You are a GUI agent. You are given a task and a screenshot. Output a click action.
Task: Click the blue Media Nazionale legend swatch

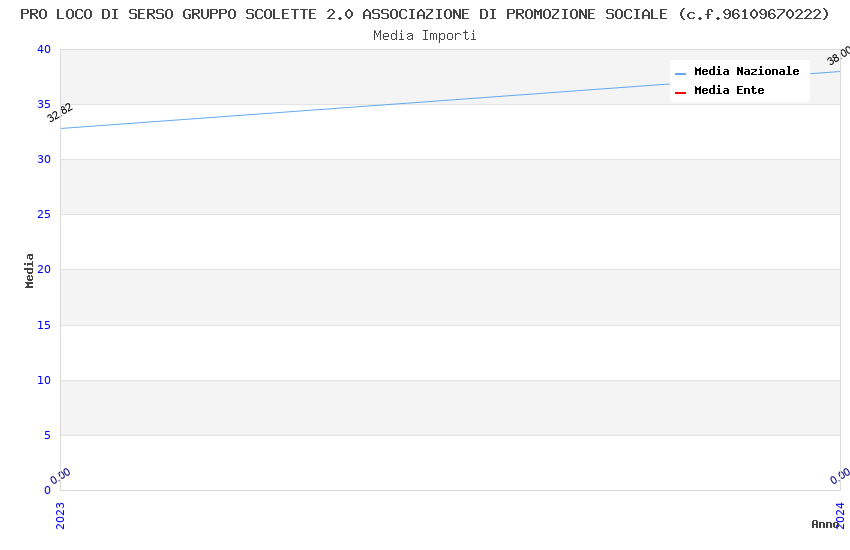[x=680, y=73]
